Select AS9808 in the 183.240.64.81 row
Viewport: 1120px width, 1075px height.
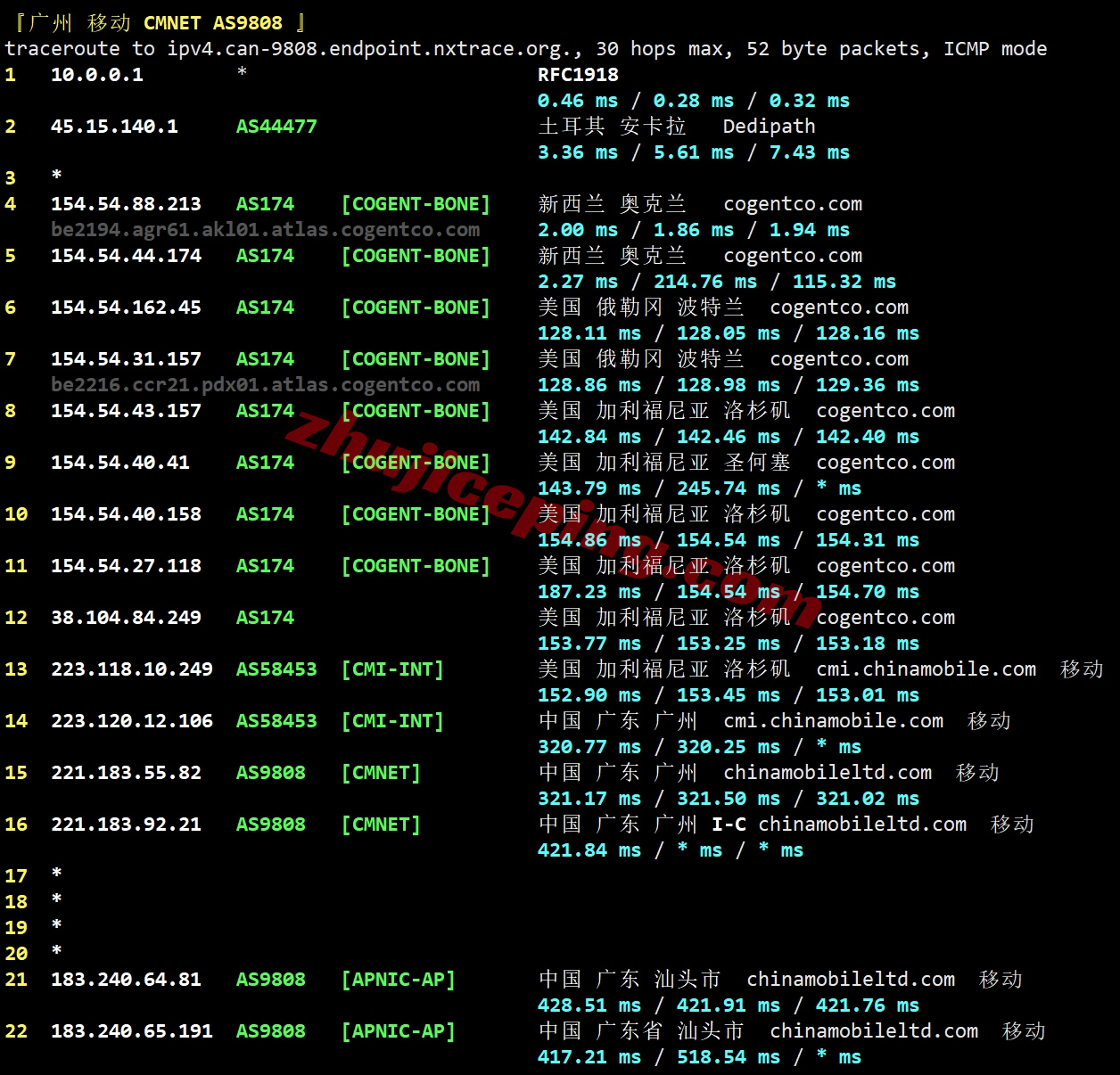pos(271,980)
